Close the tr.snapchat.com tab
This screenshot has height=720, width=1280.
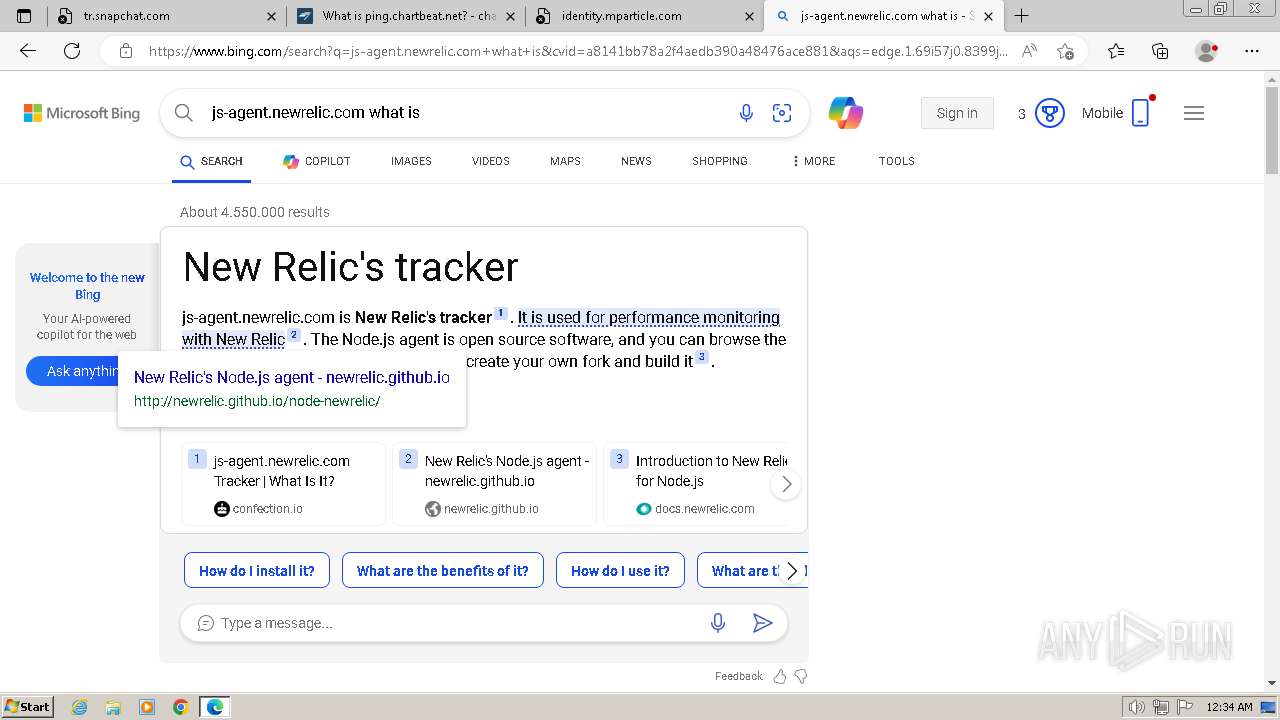tap(272, 16)
